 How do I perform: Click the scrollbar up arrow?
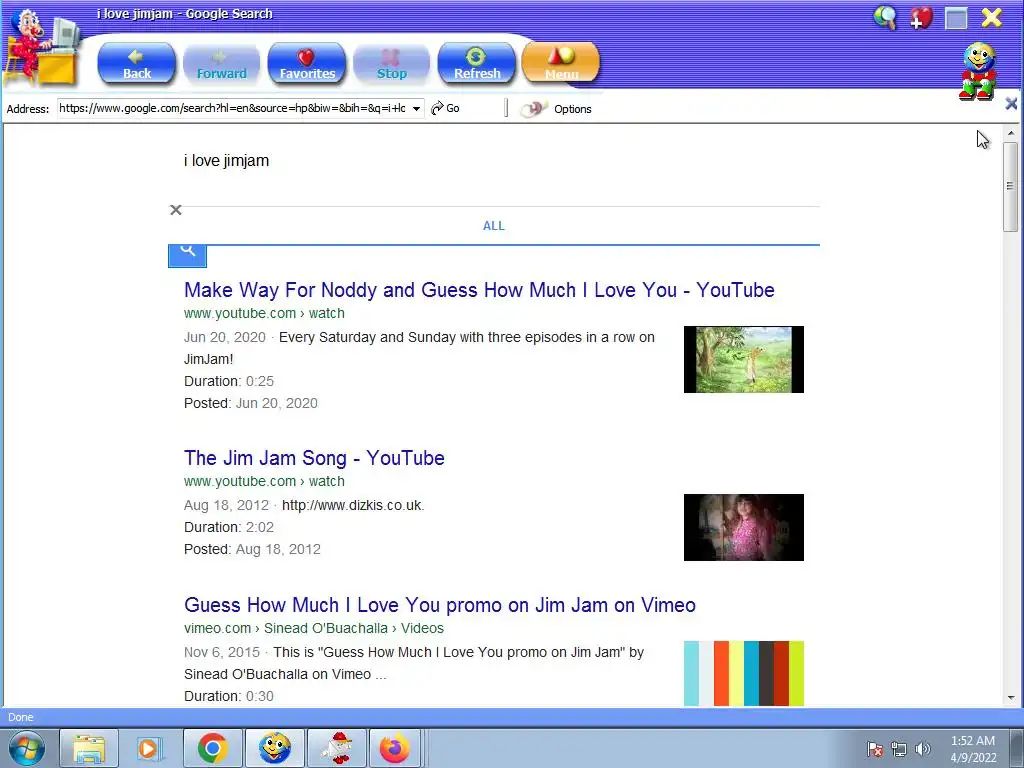coord(1011,133)
